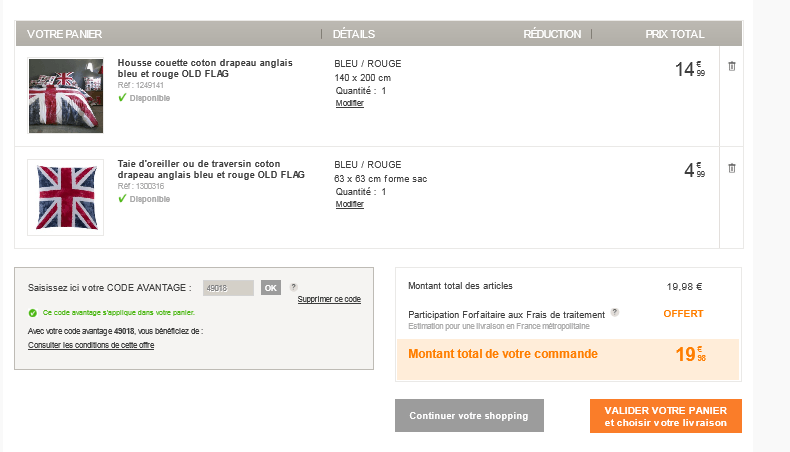Open the Housse couette OLD FLAG product title
Viewport: 790px width, 452px height.
[205, 68]
